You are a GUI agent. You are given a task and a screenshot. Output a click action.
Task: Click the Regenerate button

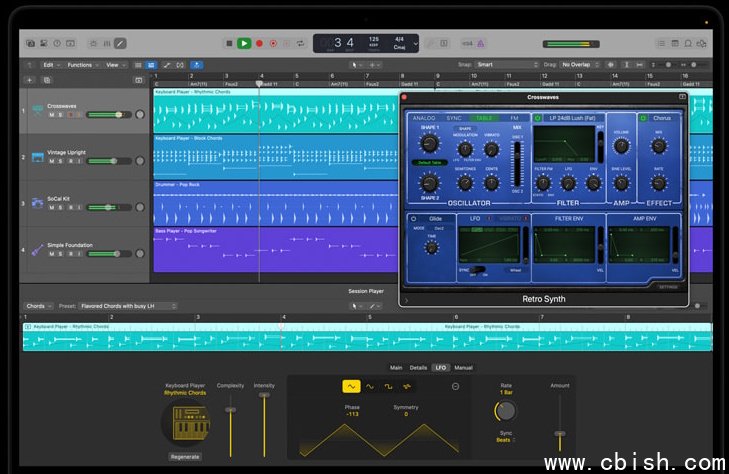coord(185,456)
